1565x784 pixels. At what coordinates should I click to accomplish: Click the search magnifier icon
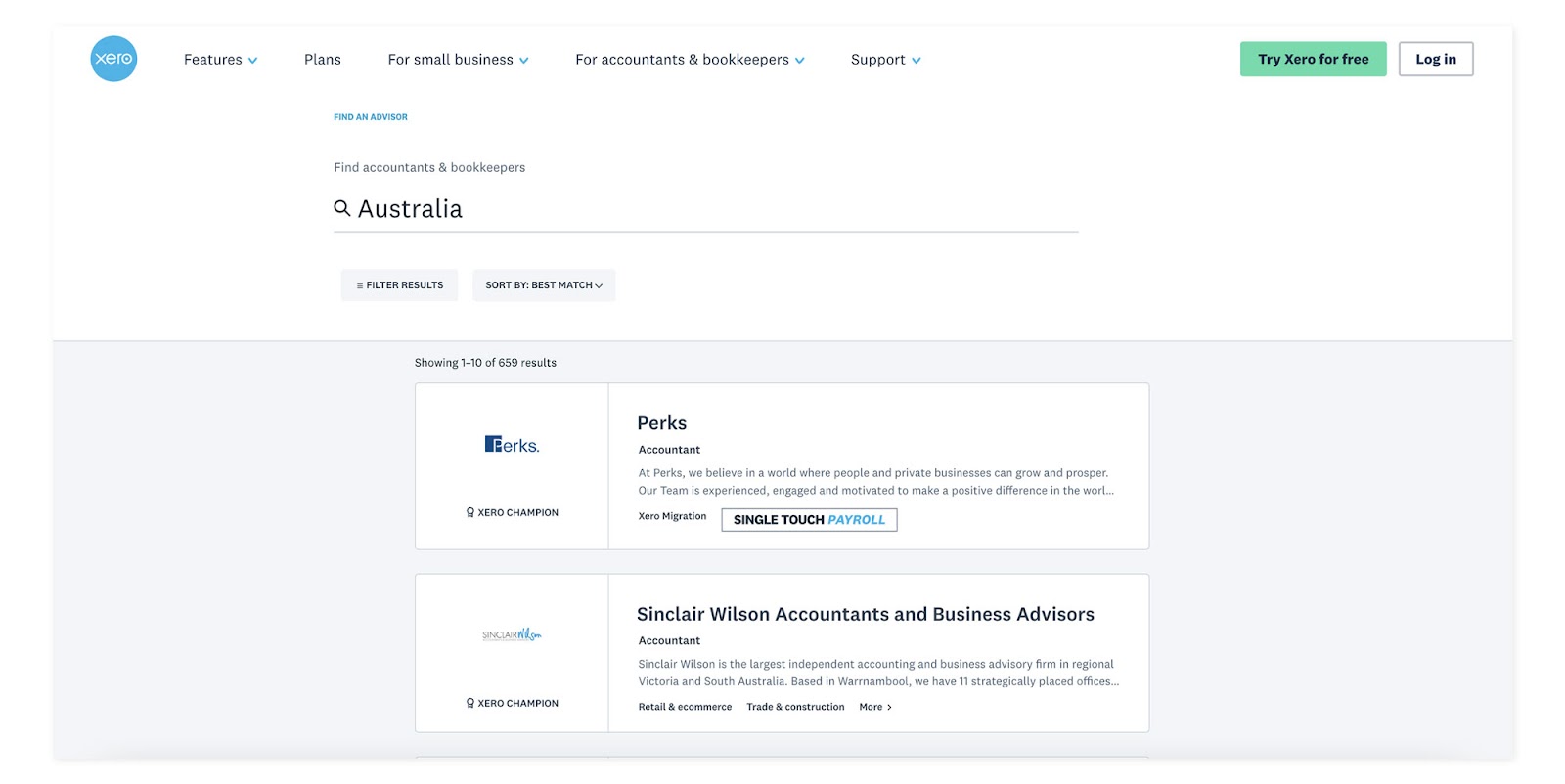coord(342,208)
